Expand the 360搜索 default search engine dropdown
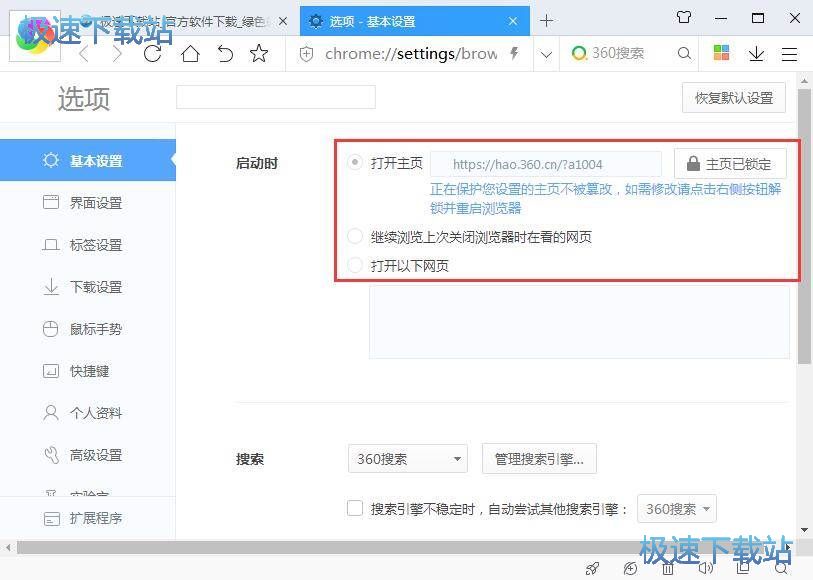 (408, 459)
